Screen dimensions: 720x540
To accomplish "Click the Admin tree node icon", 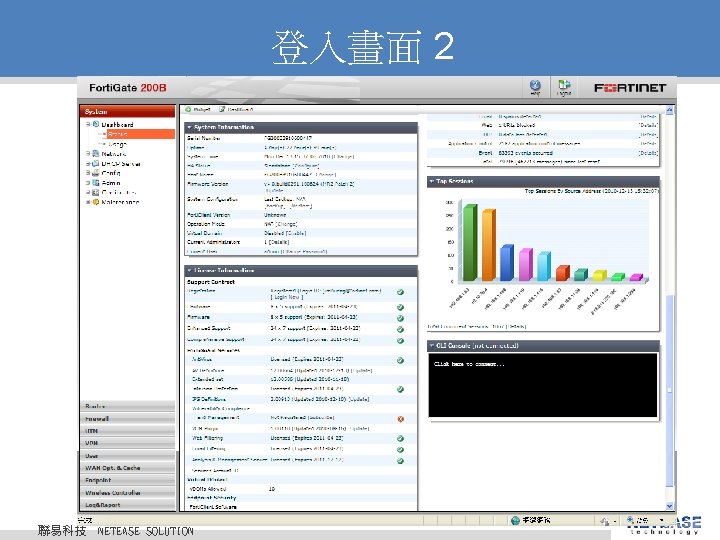I will click(x=96, y=182).
